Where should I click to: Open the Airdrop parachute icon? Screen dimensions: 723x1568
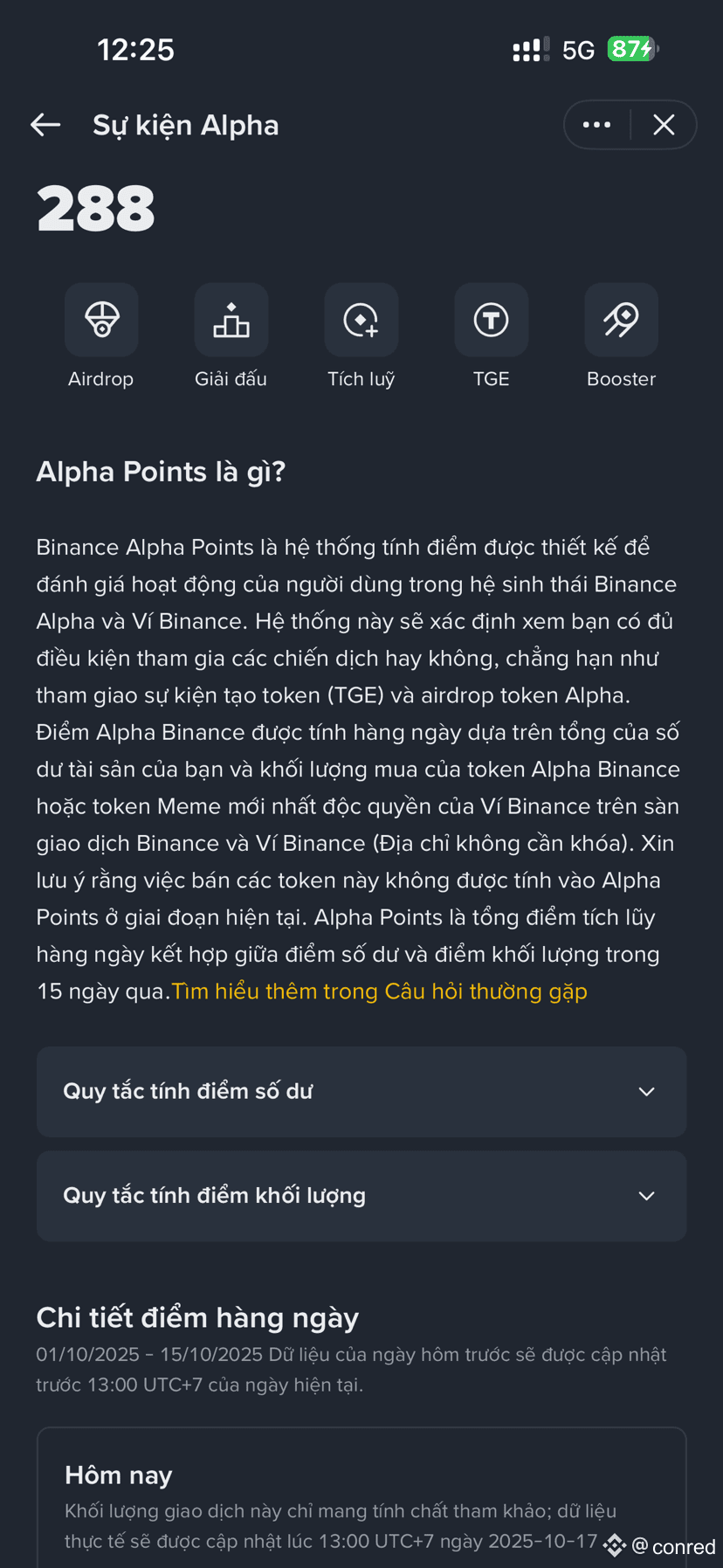tap(101, 320)
